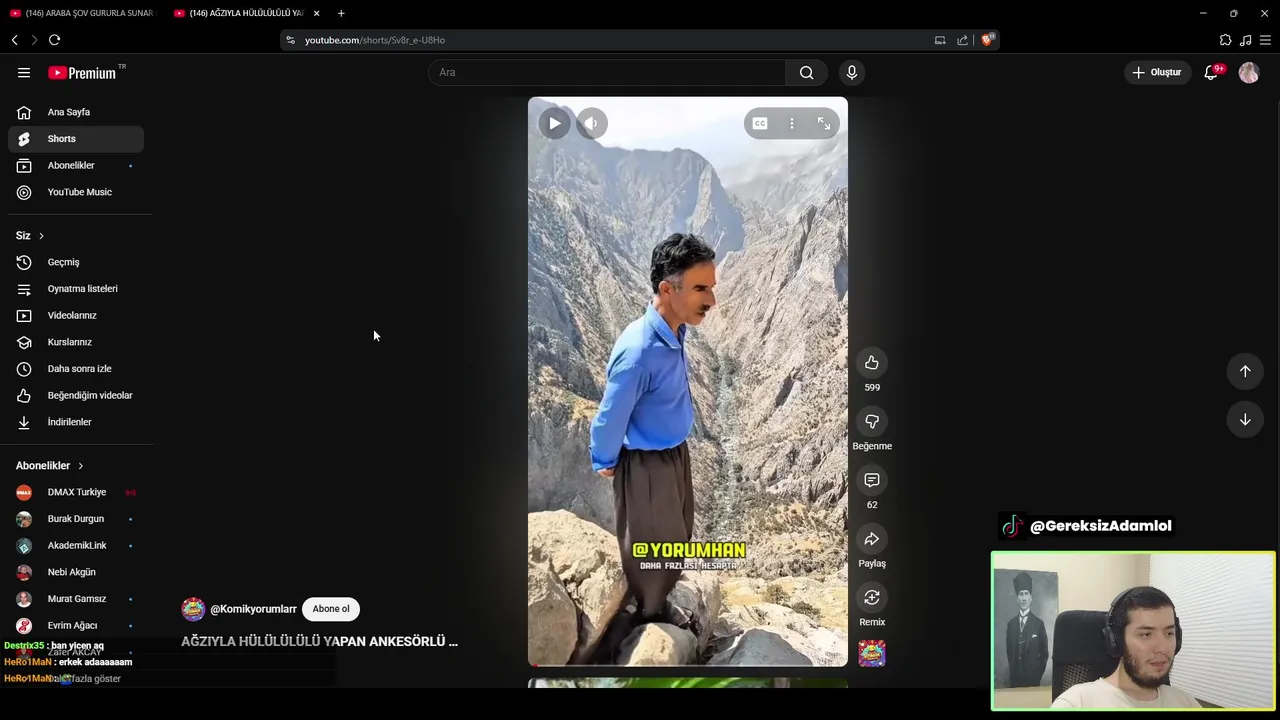This screenshot has width=1280, height=720.
Task: Go to previous Short with up arrow
Action: [x=1245, y=371]
